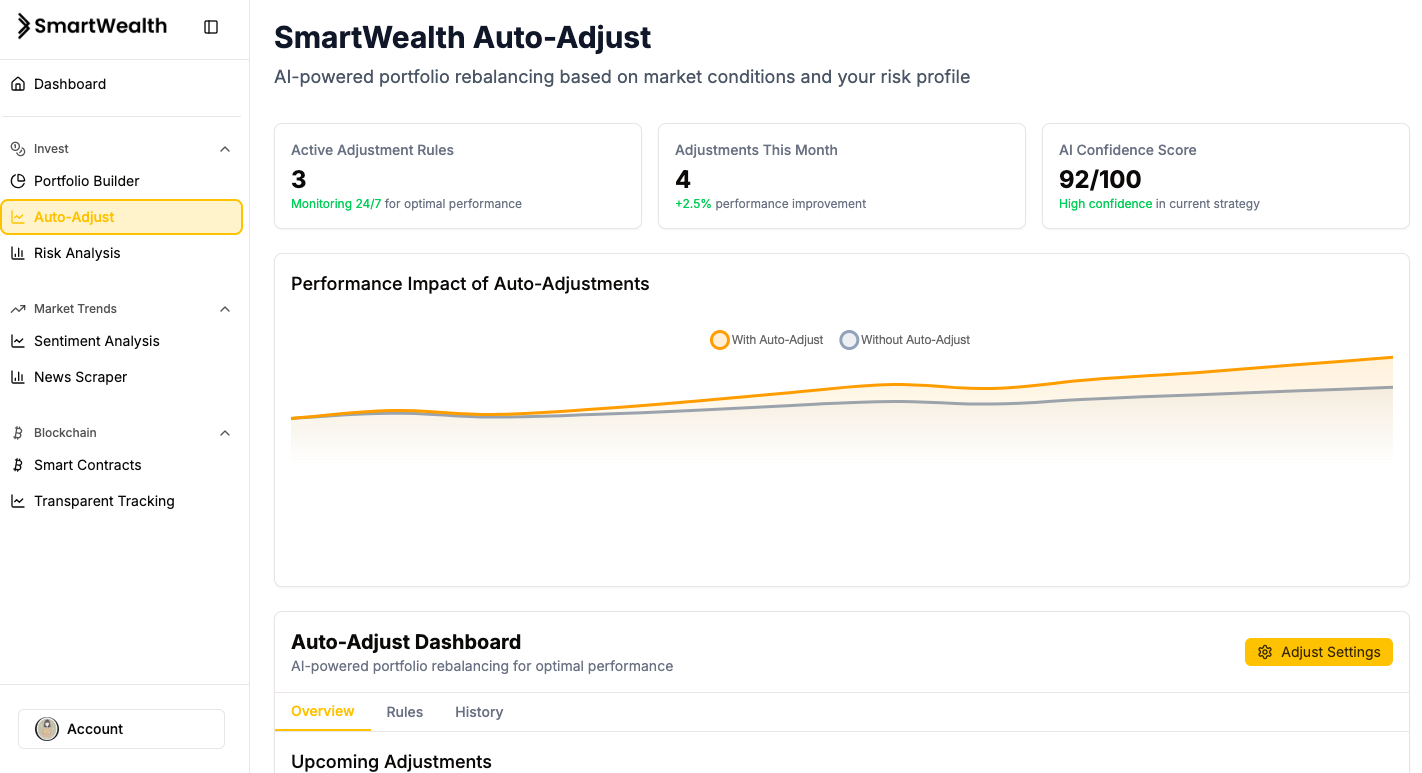Collapse the Market Trends section chevron
Image resolution: width=1422 pixels, height=773 pixels.
coord(225,309)
